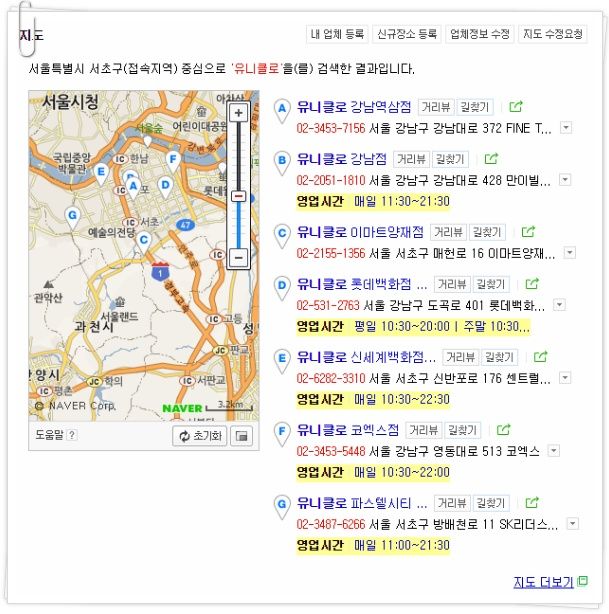Zoom out with the map minus button
609x614 pixels.
point(238,258)
